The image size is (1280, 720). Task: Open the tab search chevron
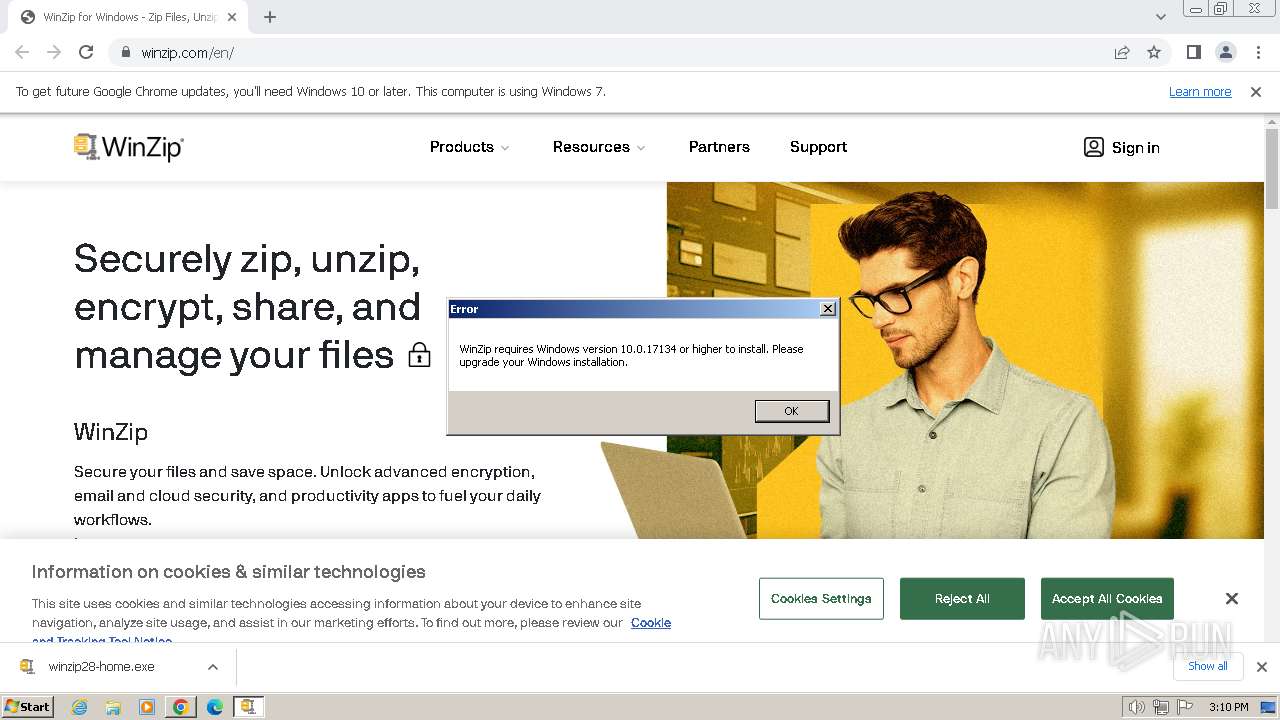coord(1160,17)
